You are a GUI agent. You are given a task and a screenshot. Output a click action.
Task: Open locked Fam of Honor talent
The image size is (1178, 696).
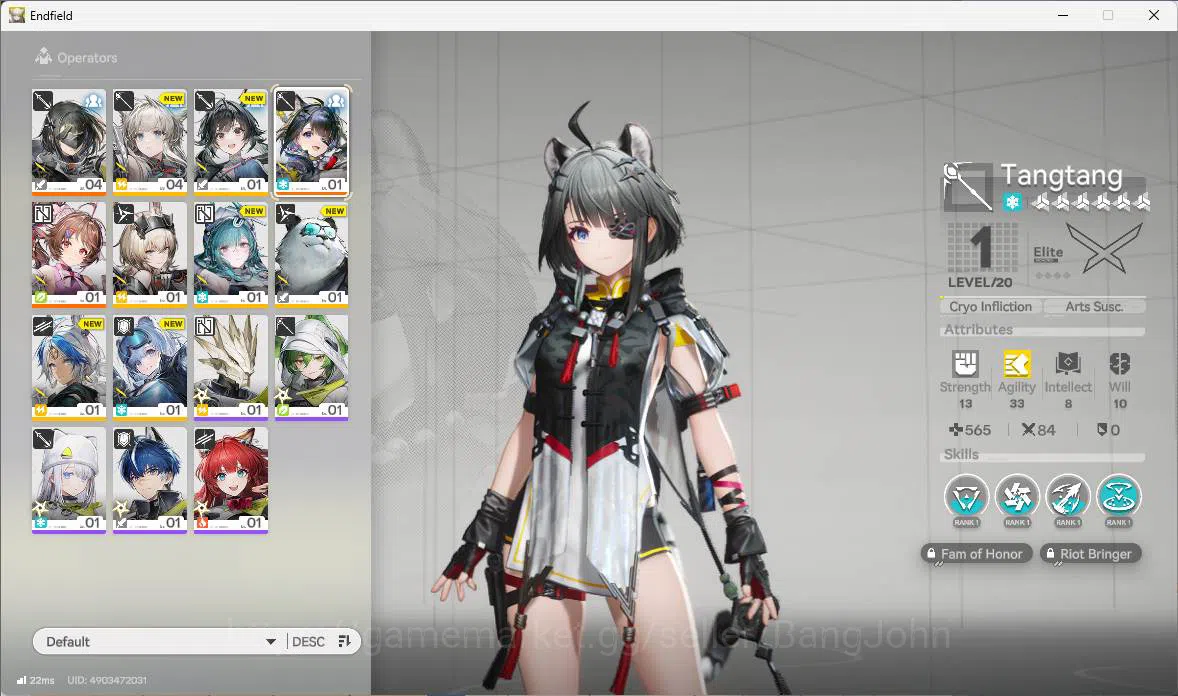pyautogui.click(x=976, y=554)
